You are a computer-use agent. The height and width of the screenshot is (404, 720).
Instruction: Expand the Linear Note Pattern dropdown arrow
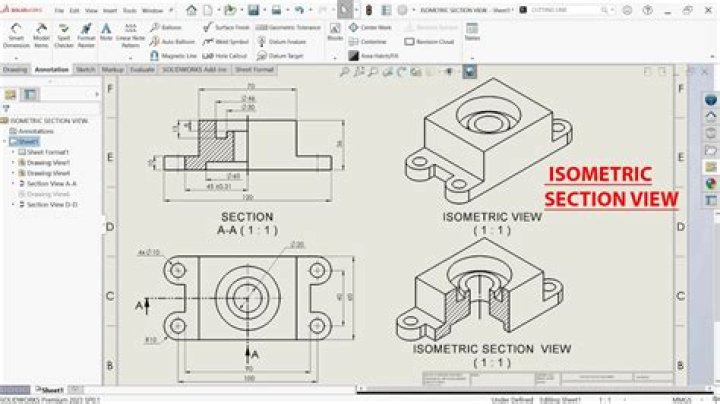point(130,58)
